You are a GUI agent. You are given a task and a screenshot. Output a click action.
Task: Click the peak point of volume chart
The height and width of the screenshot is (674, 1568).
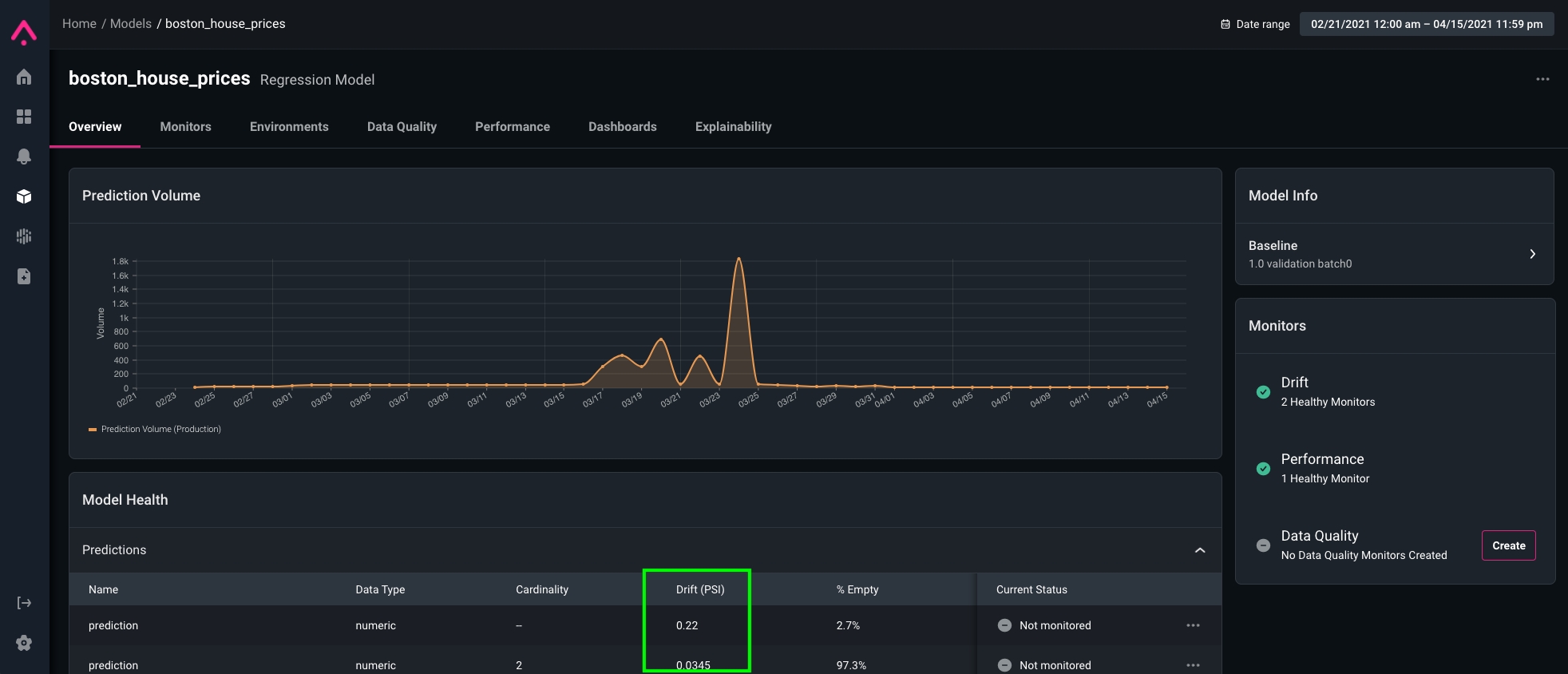point(738,258)
